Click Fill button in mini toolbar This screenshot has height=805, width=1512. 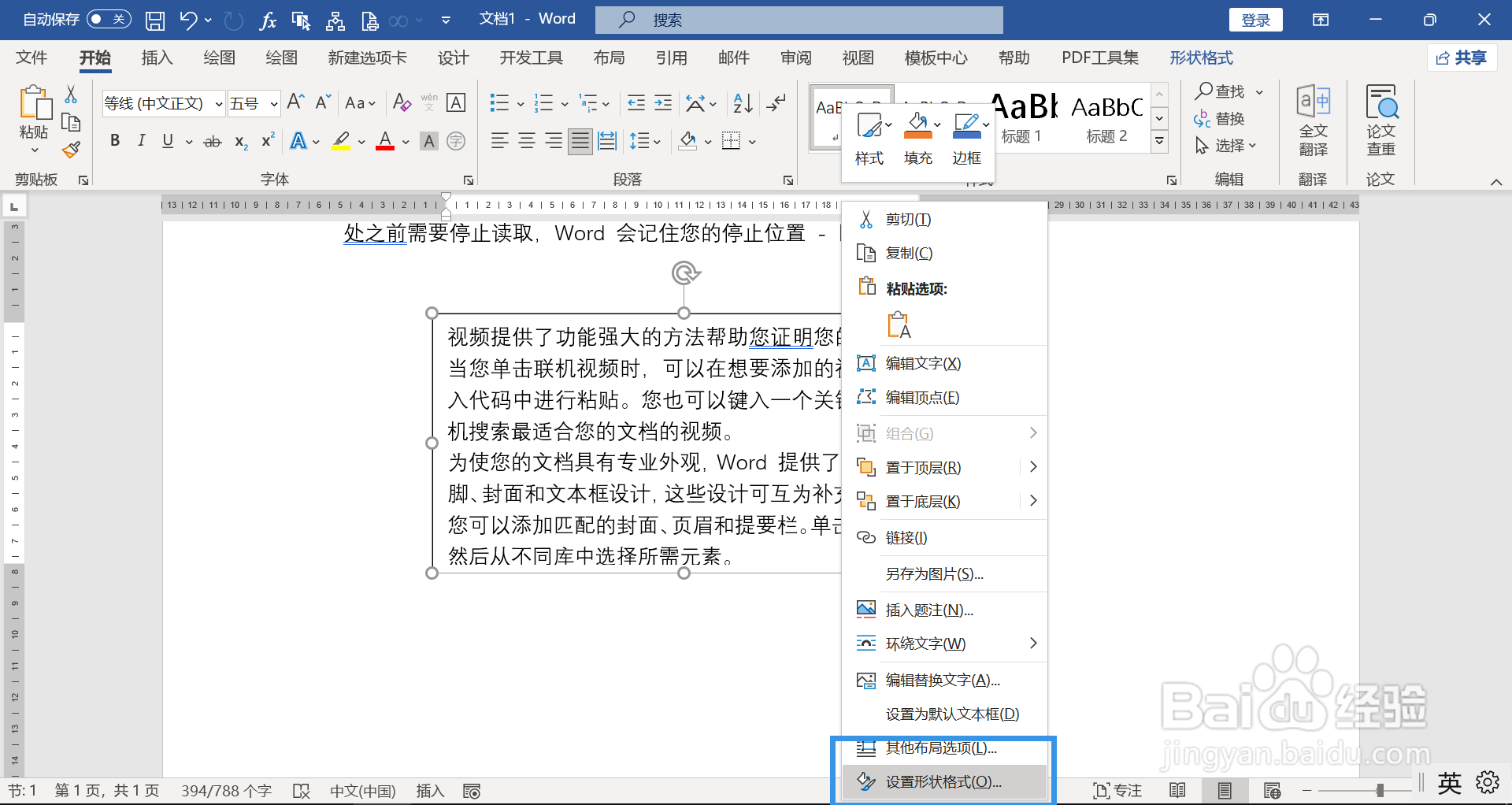click(918, 139)
